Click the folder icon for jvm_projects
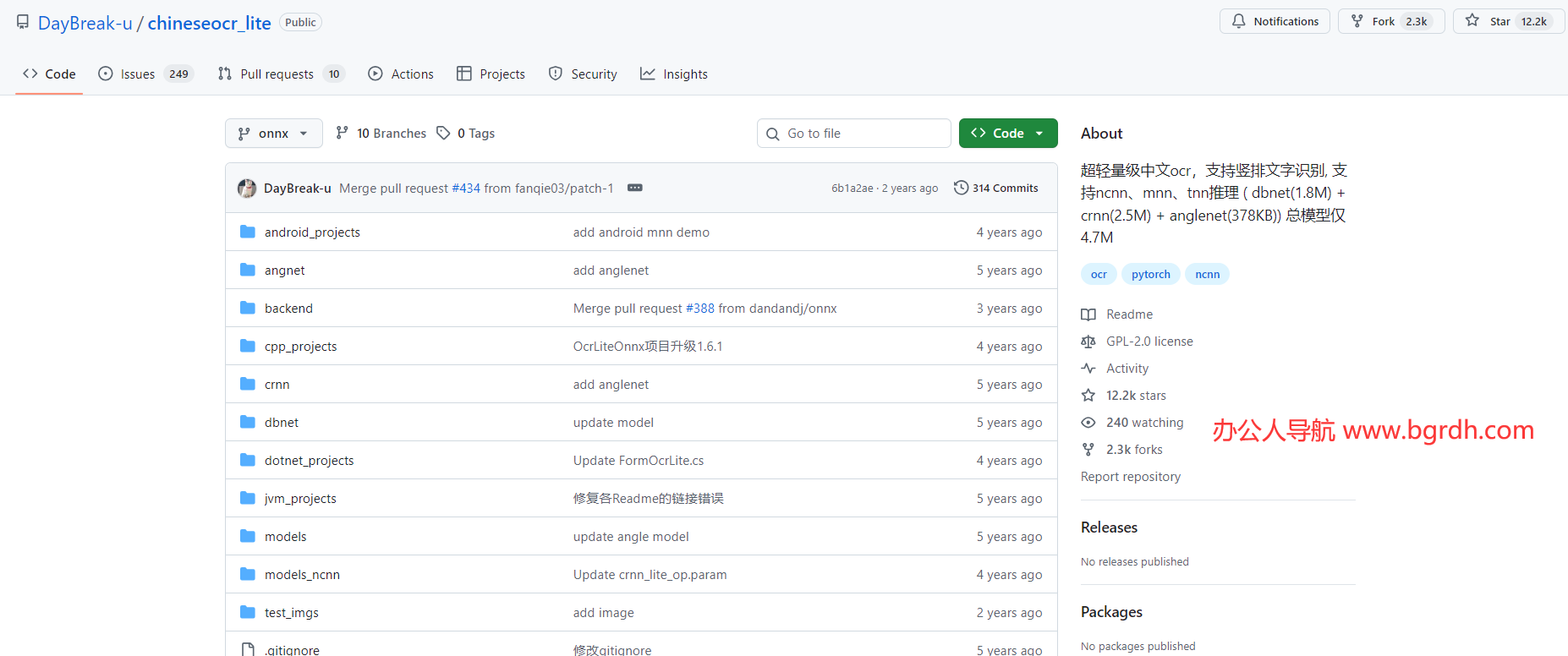 point(248,498)
